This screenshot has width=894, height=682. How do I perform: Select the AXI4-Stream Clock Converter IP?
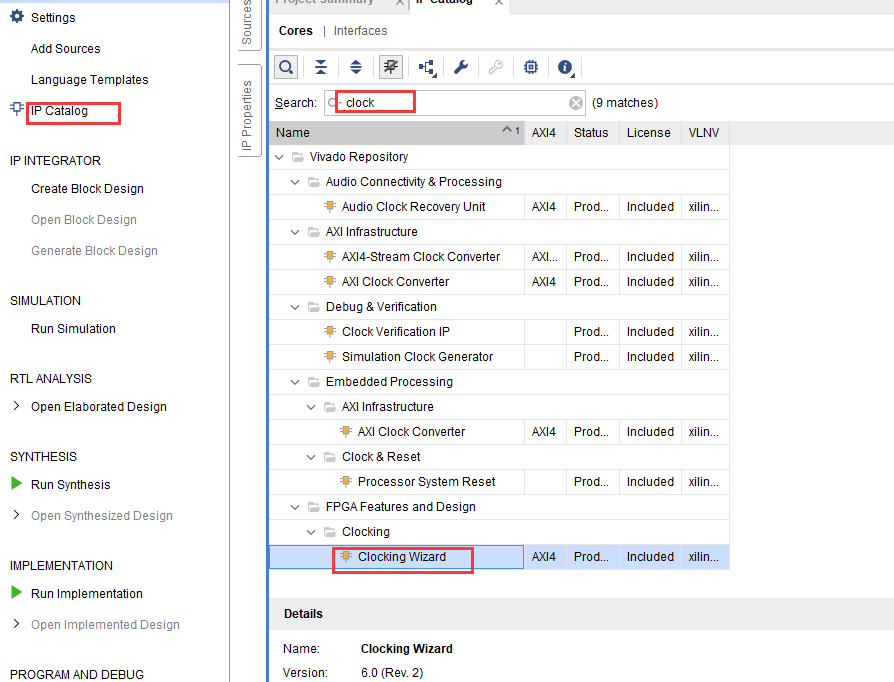[x=421, y=257]
